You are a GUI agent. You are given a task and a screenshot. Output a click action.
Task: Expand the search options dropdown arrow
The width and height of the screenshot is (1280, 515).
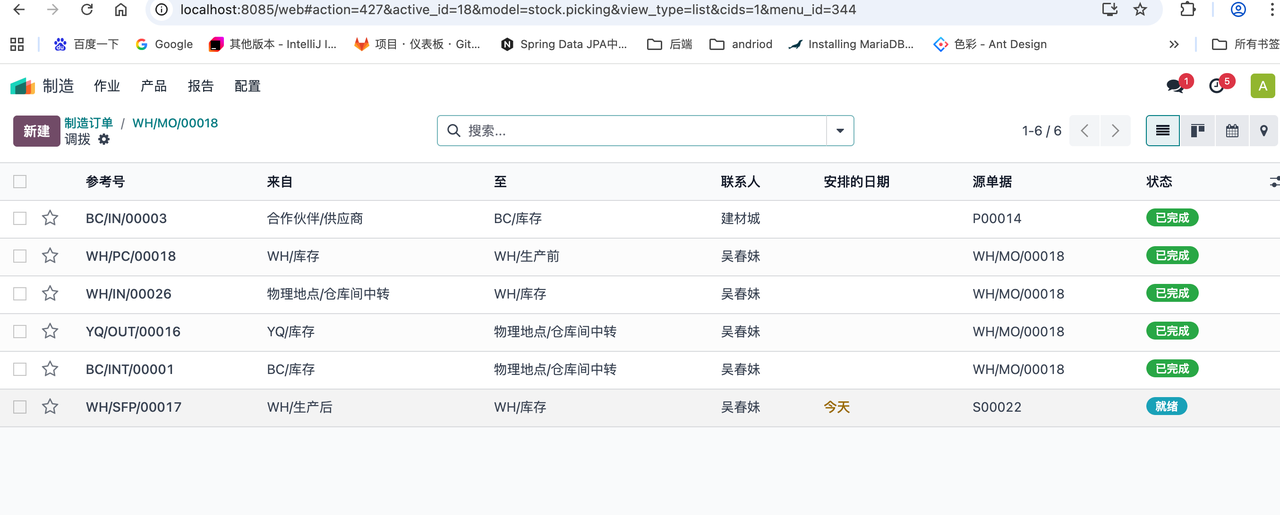coord(840,131)
